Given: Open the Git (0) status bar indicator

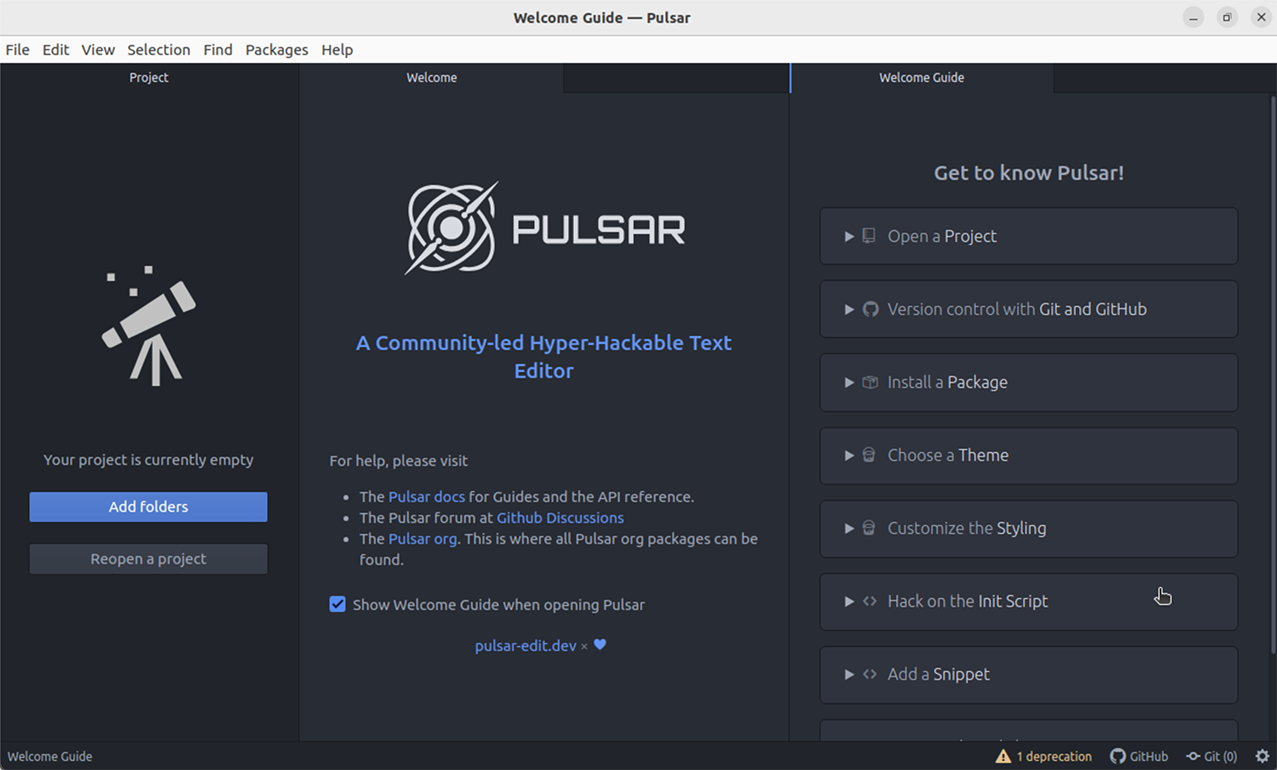Looking at the screenshot, I should [1211, 756].
